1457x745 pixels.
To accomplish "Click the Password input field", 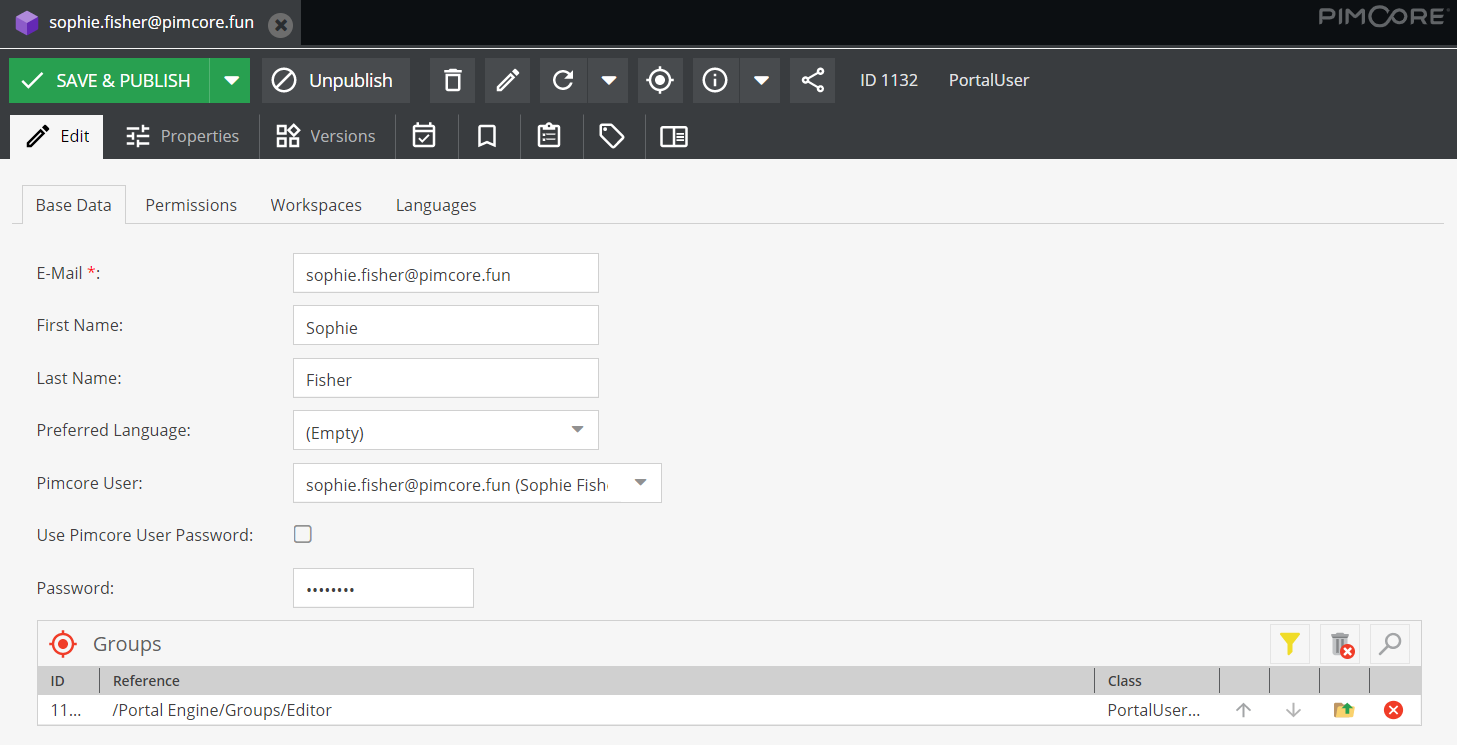I will click(383, 588).
